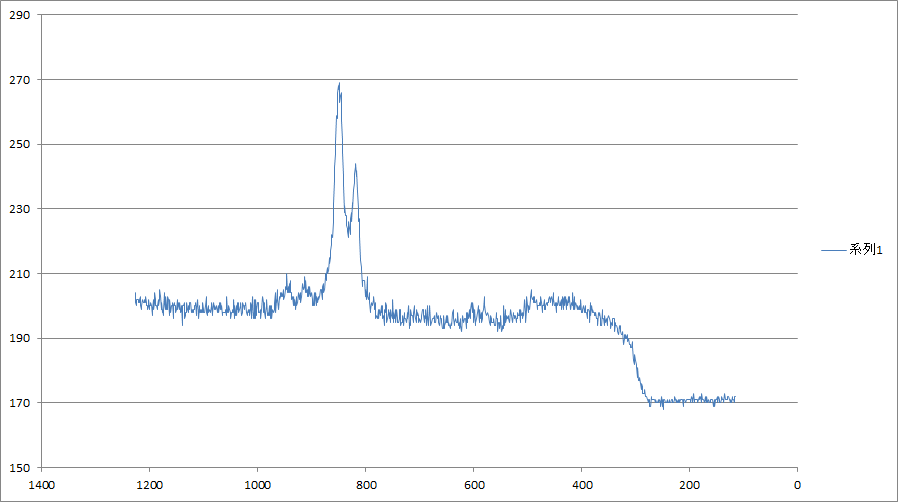
Task: Select the y-axis label 190
Action: pyautogui.click(x=20, y=338)
